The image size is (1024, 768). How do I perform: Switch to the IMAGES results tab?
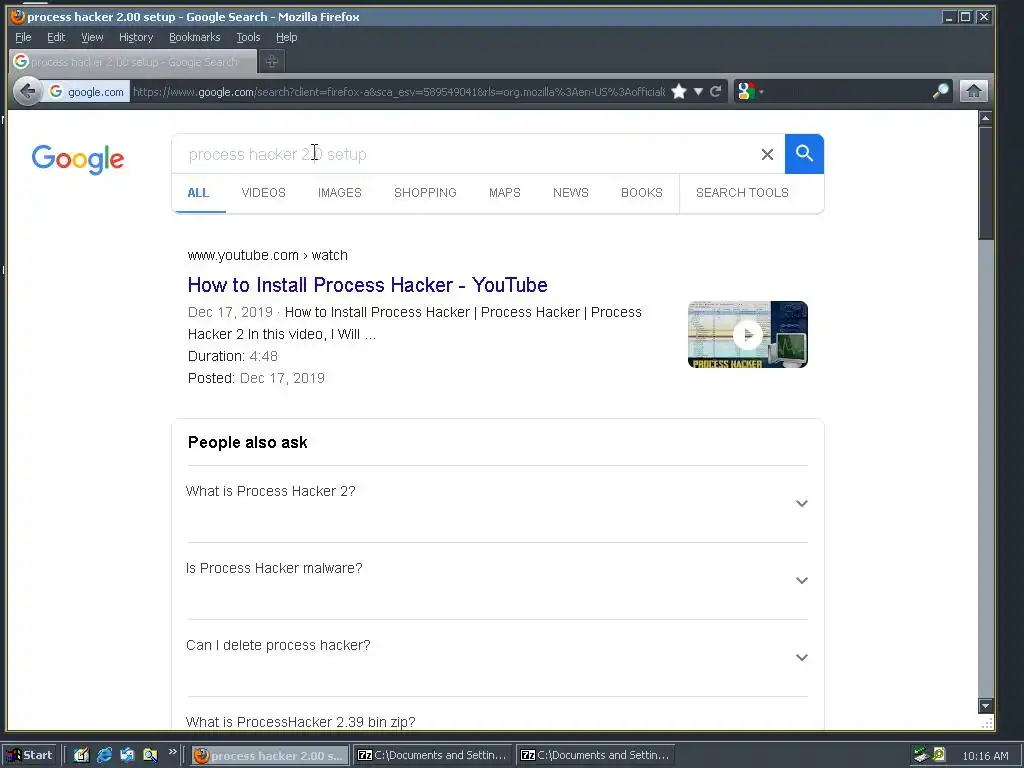point(340,193)
